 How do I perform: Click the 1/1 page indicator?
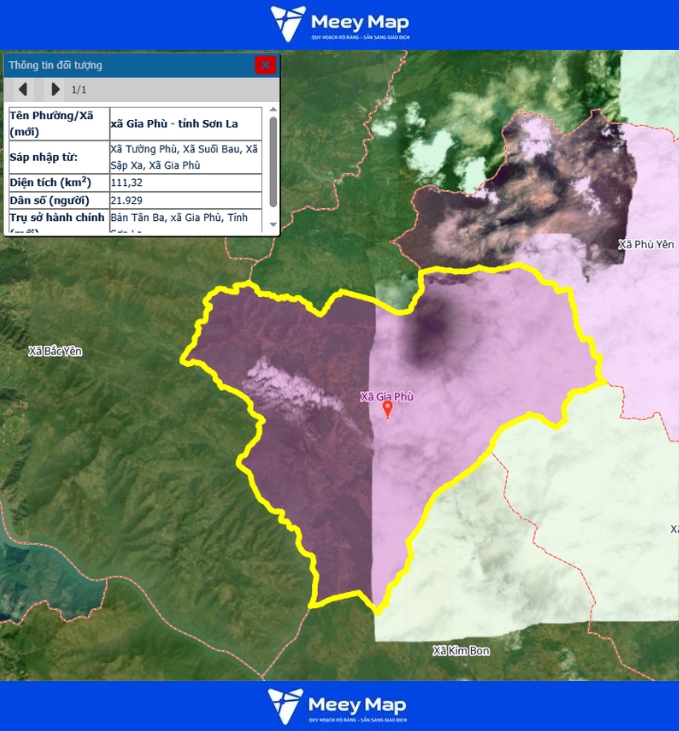pyautogui.click(x=79, y=90)
